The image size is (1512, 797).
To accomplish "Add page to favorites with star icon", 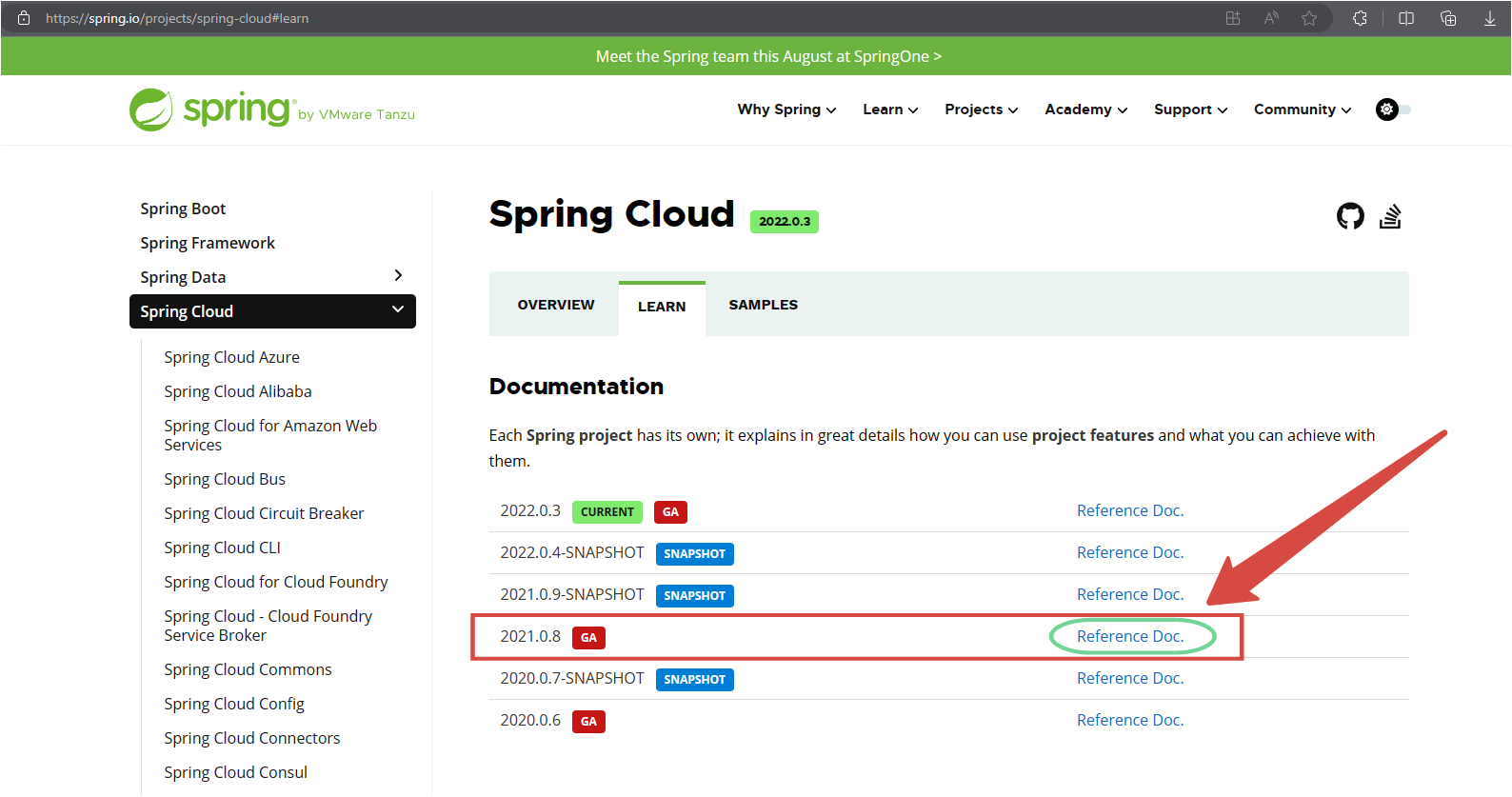I will (1309, 18).
